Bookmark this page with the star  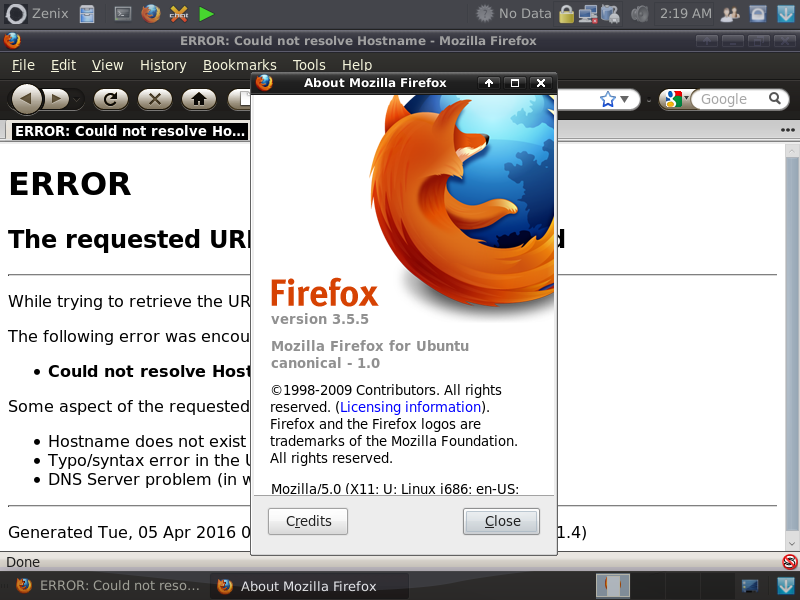coord(608,99)
